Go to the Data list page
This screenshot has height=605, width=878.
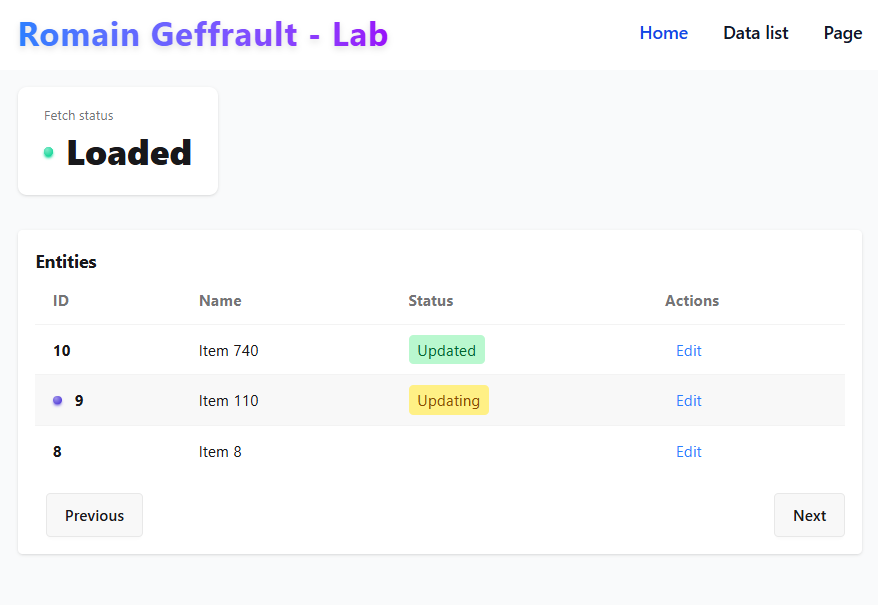pyautogui.click(x=755, y=33)
